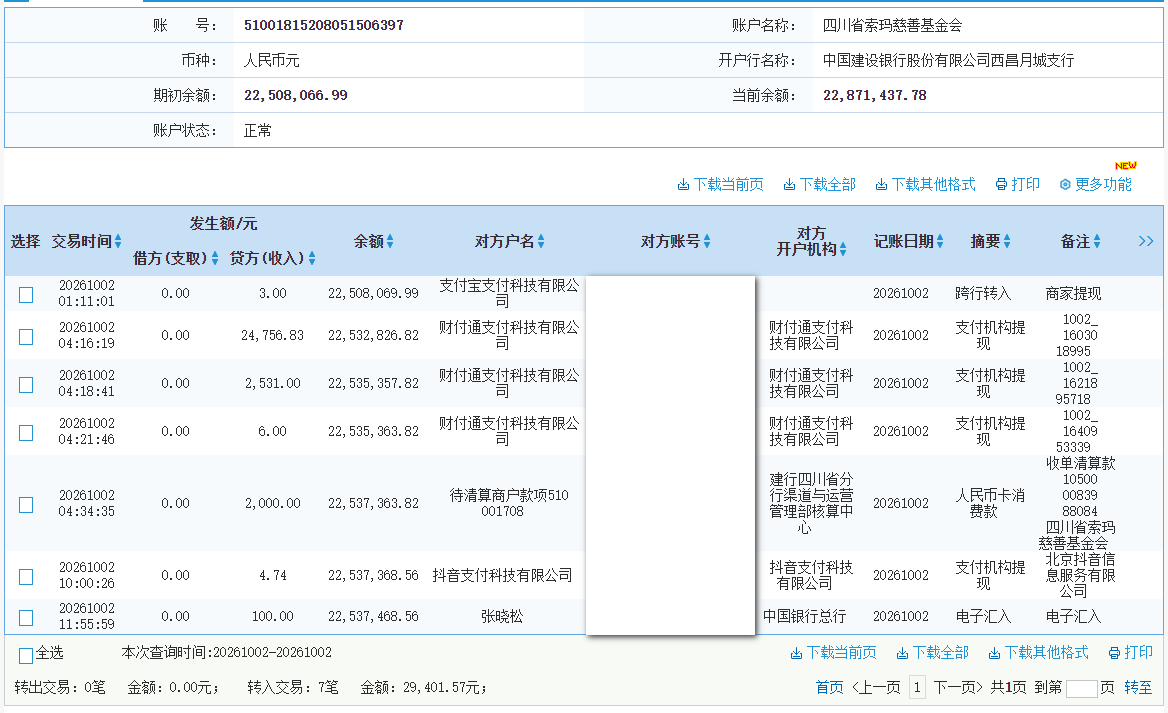This screenshot has height=713, width=1168.
Task: Click 商家提现 remark cell
Action: click(1073, 294)
